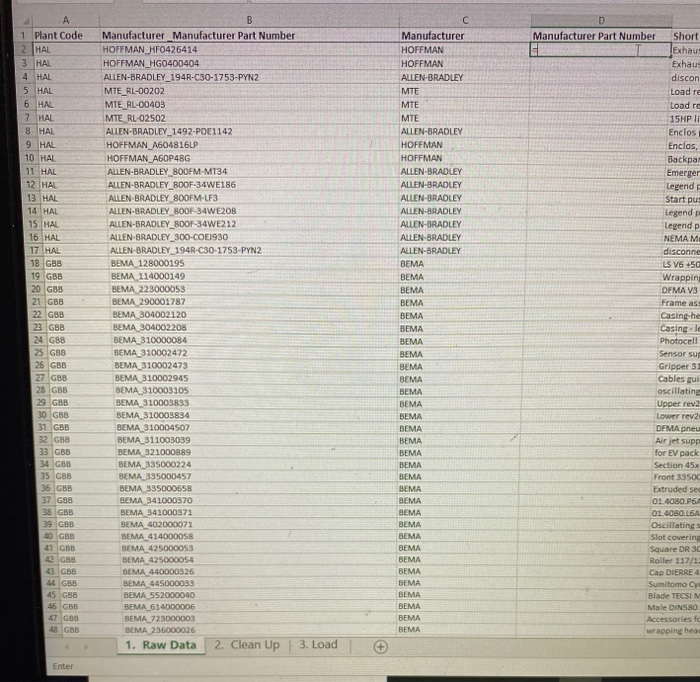Select cell ALLEN-BRADLEY_1492-PDE1142

(x=251, y=131)
